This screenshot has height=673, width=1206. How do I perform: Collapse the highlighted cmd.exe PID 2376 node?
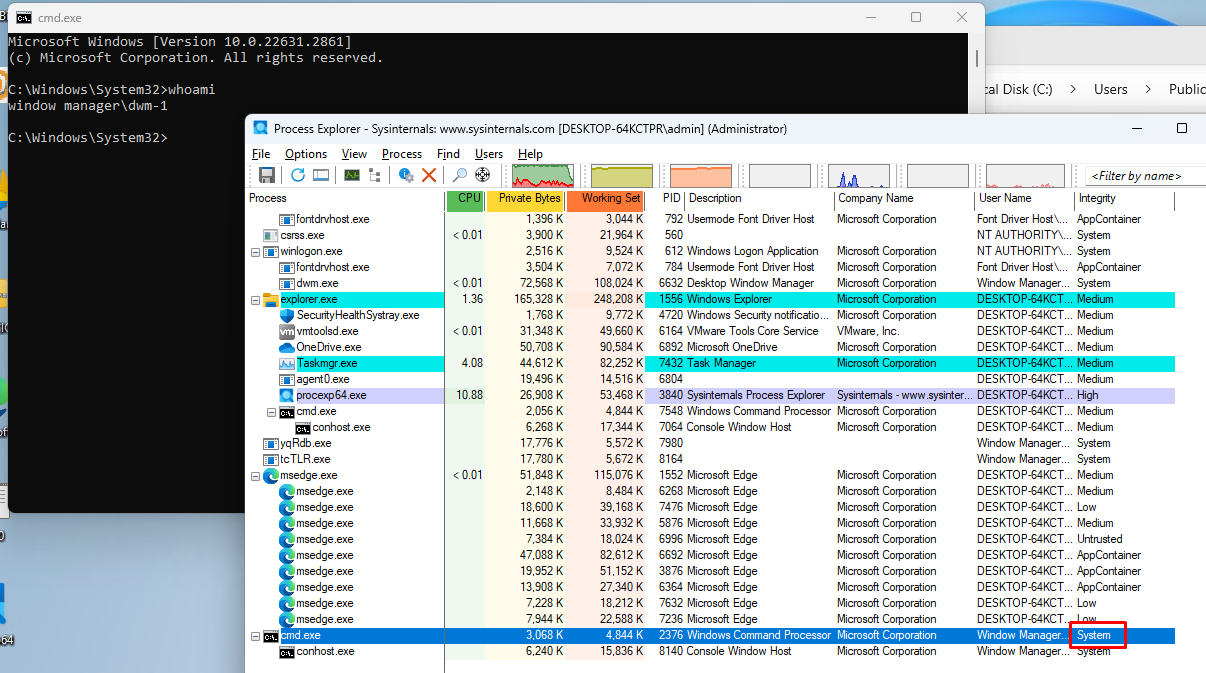tap(255, 635)
